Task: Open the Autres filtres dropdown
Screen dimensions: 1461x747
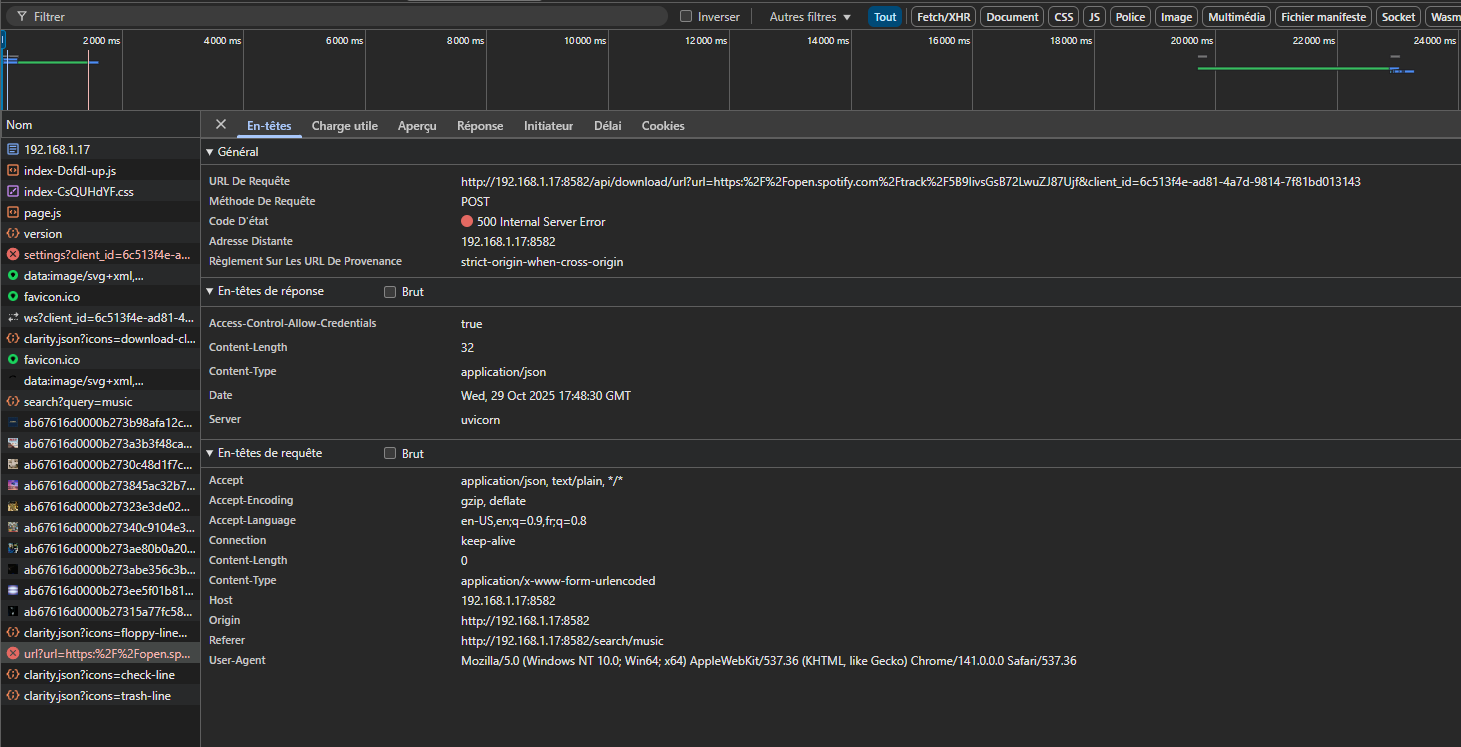Action: click(810, 17)
